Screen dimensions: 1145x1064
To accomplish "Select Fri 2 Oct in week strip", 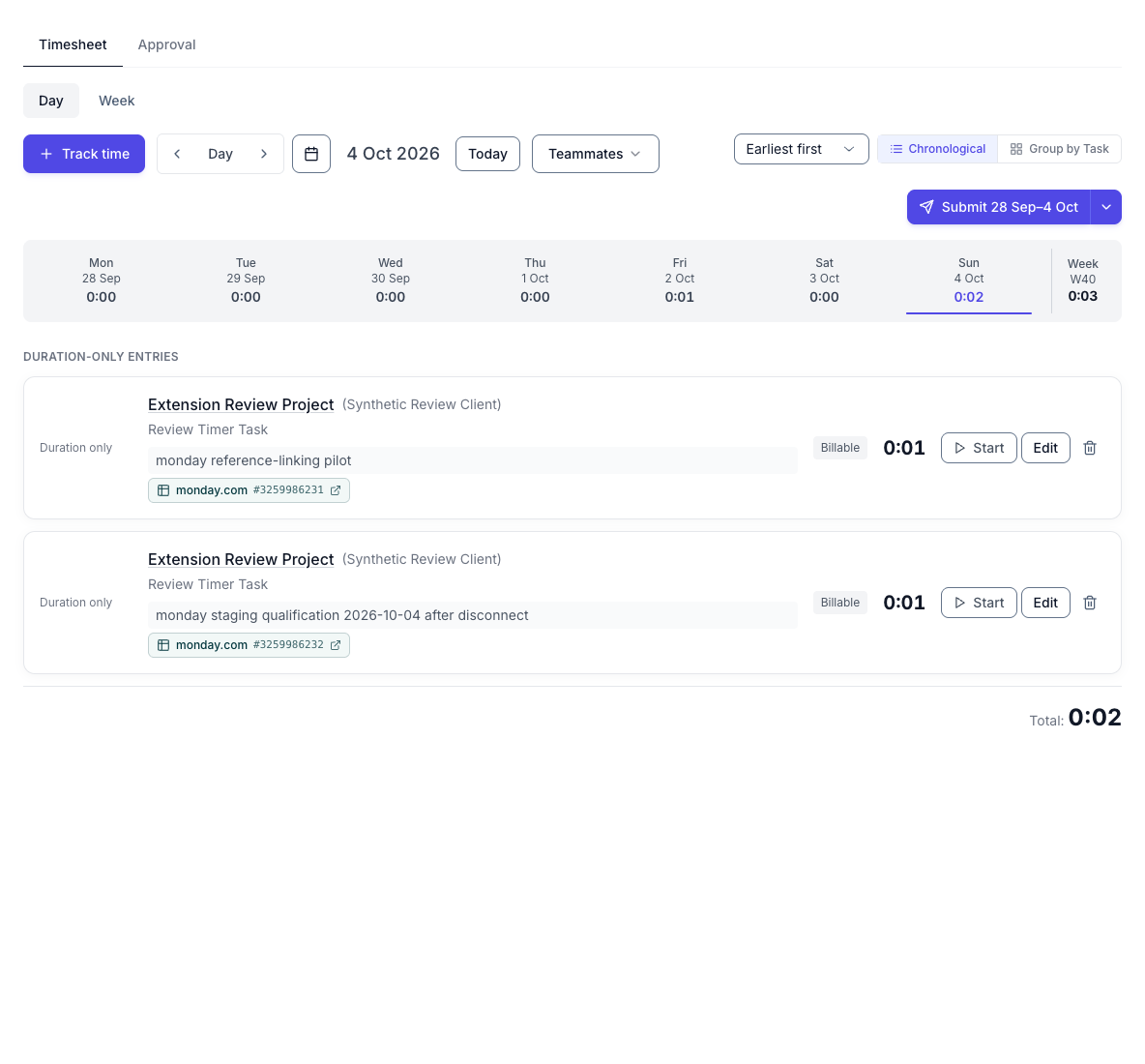I will [680, 281].
